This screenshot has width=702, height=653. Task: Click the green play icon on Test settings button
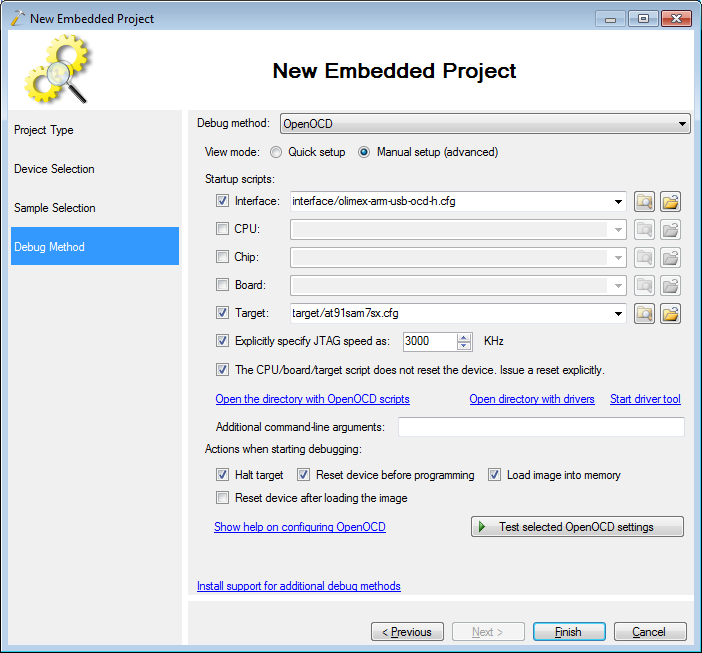(x=482, y=527)
